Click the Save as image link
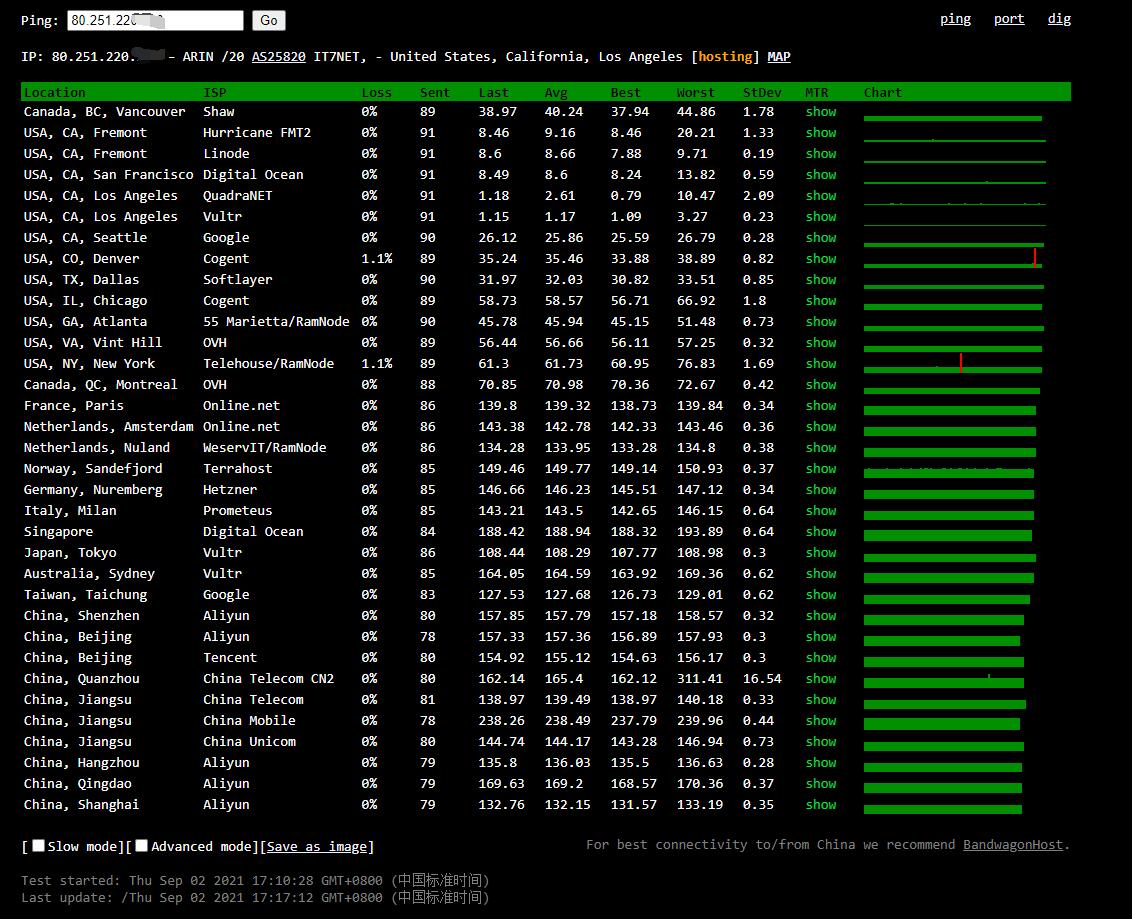 click(316, 847)
